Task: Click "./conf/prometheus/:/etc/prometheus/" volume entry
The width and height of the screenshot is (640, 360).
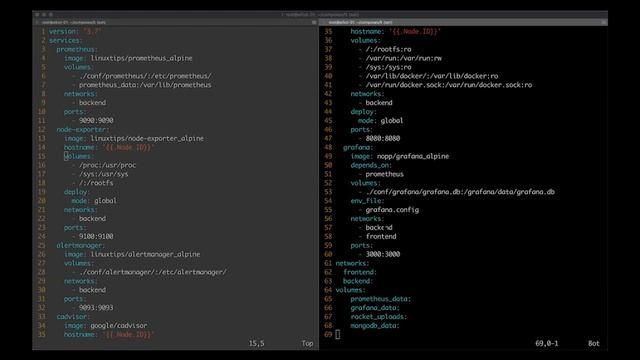Action: pyautogui.click(x=145, y=76)
